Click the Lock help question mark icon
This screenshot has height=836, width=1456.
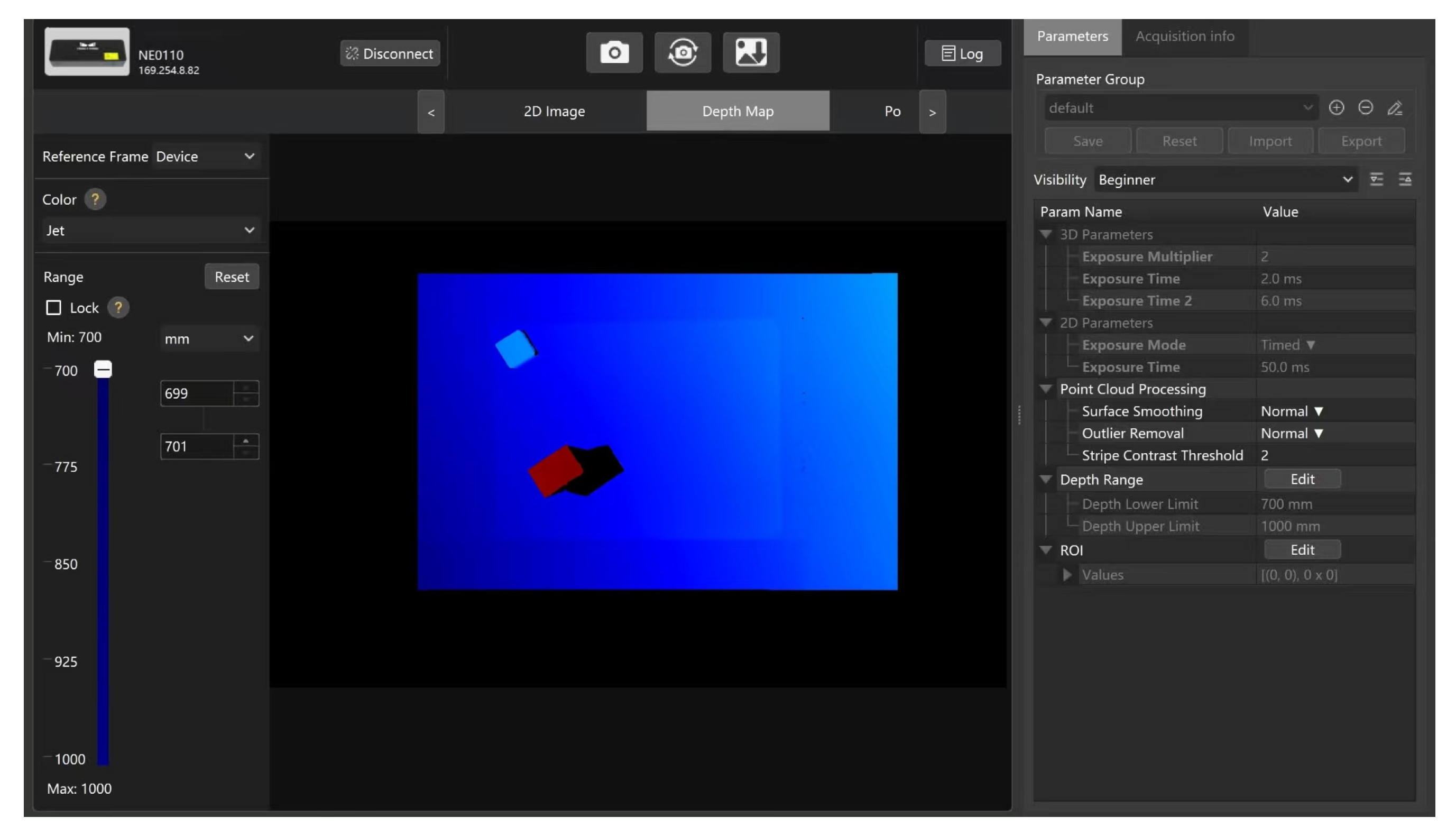pos(118,308)
